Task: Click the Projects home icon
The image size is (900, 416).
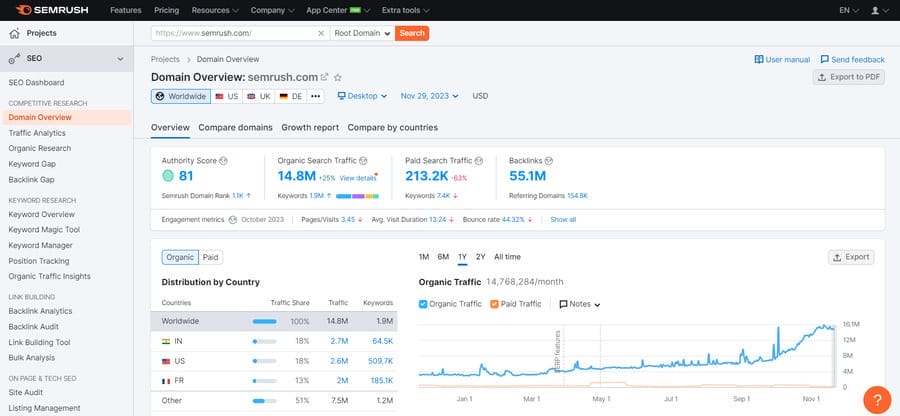Action: click(x=14, y=33)
